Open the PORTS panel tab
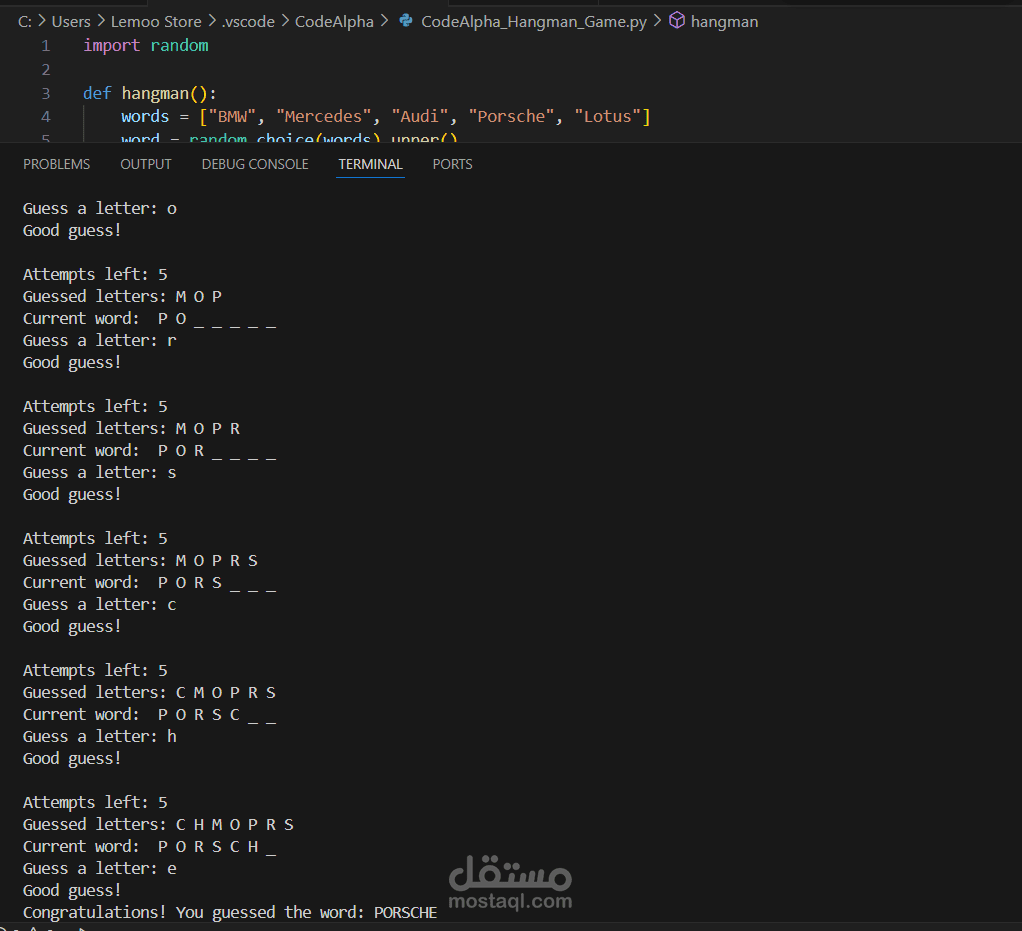 pos(452,164)
